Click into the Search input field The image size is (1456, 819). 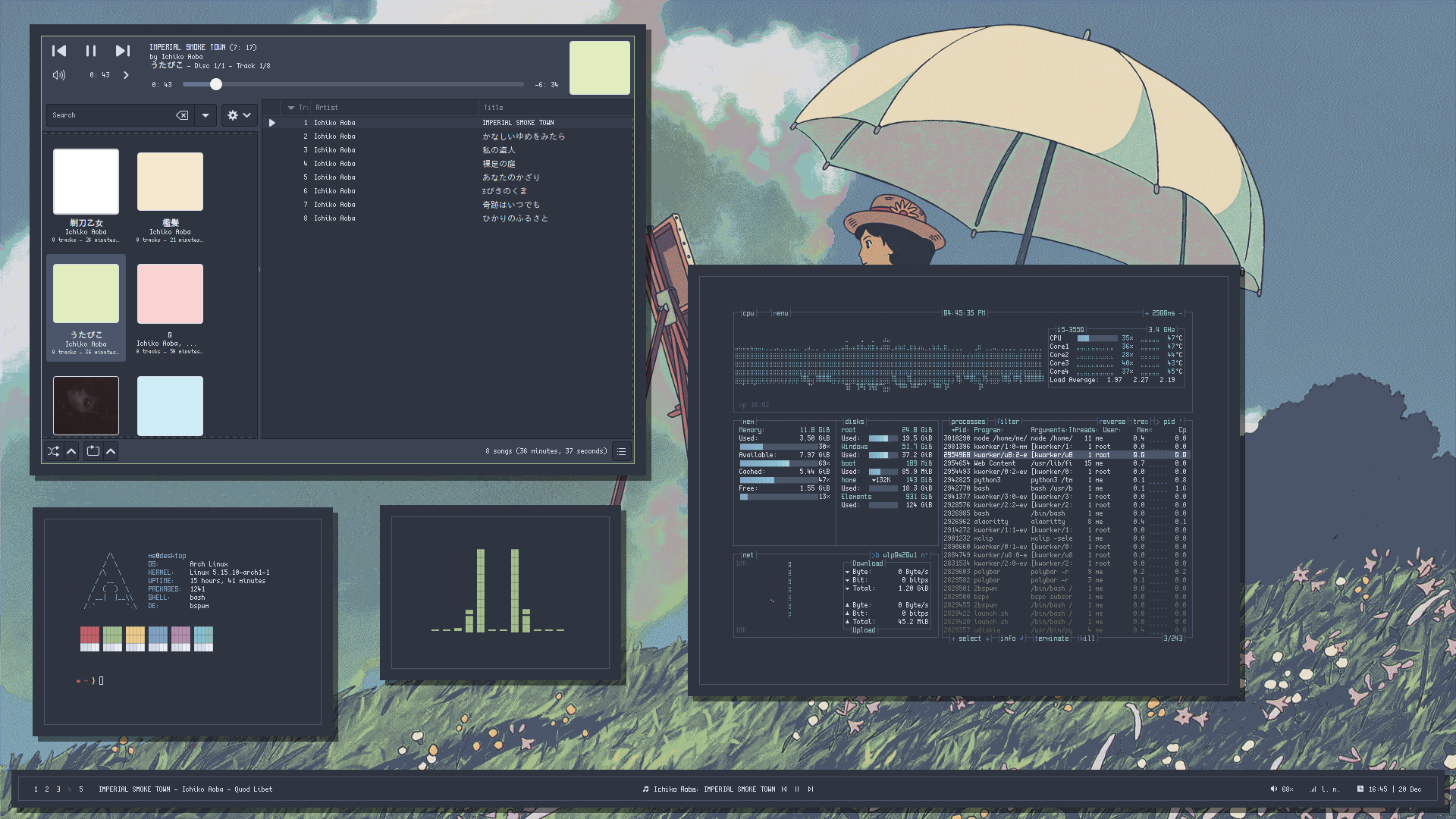pyautogui.click(x=111, y=115)
